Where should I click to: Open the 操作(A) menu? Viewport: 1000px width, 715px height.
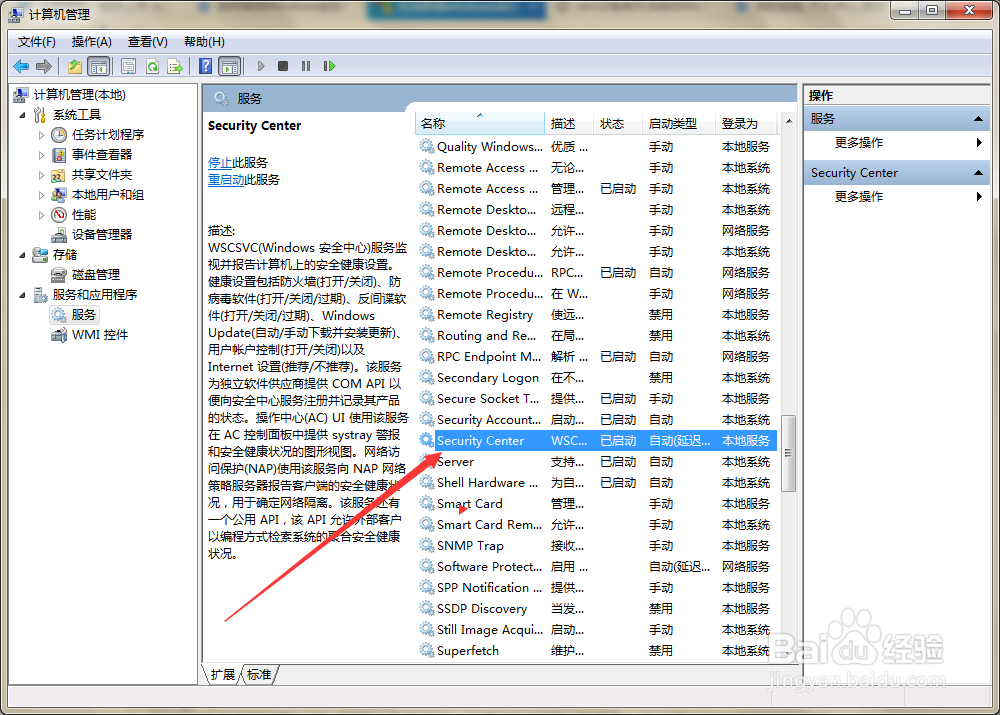point(91,41)
